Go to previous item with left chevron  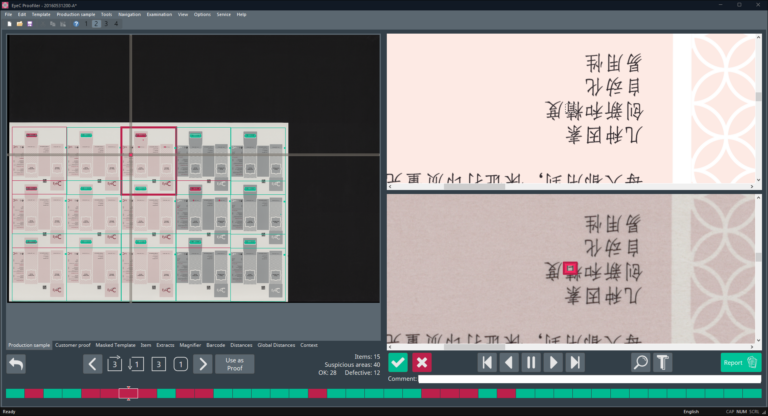click(x=92, y=364)
